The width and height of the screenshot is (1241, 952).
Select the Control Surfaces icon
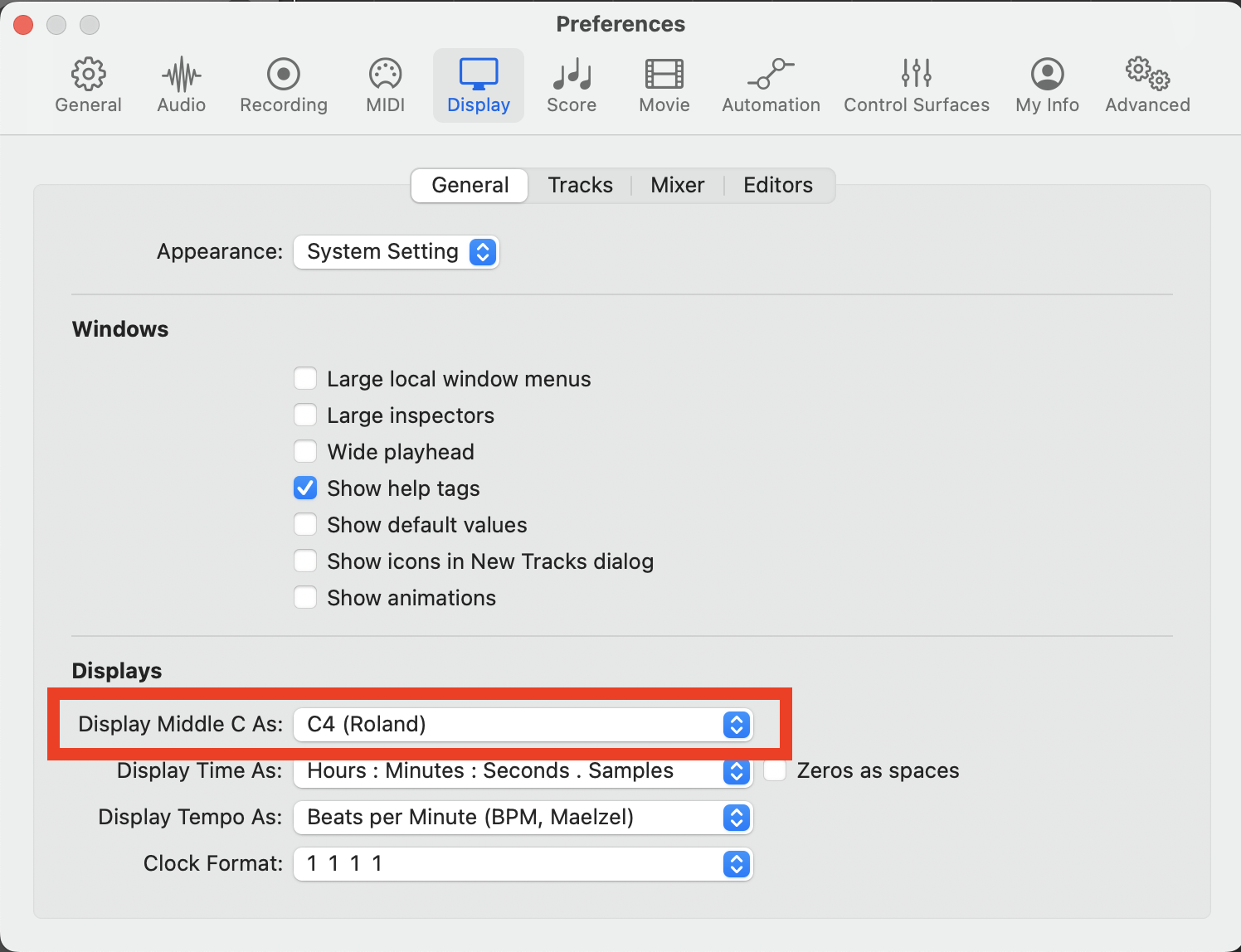pos(916,85)
